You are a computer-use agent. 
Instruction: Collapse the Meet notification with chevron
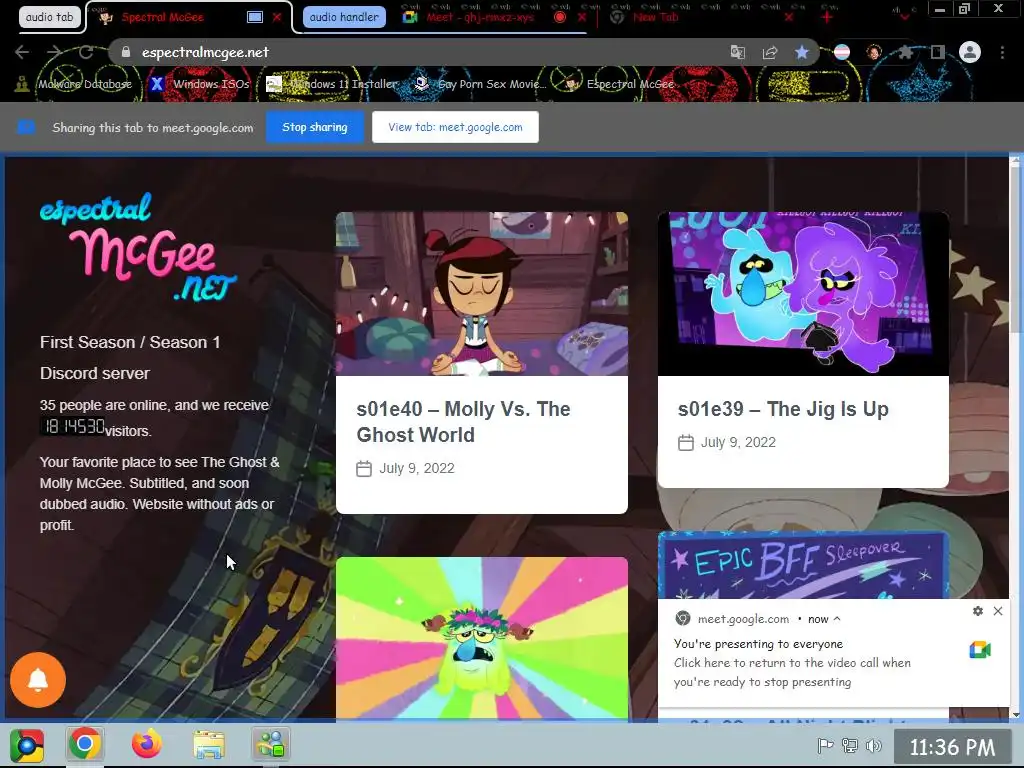point(837,619)
